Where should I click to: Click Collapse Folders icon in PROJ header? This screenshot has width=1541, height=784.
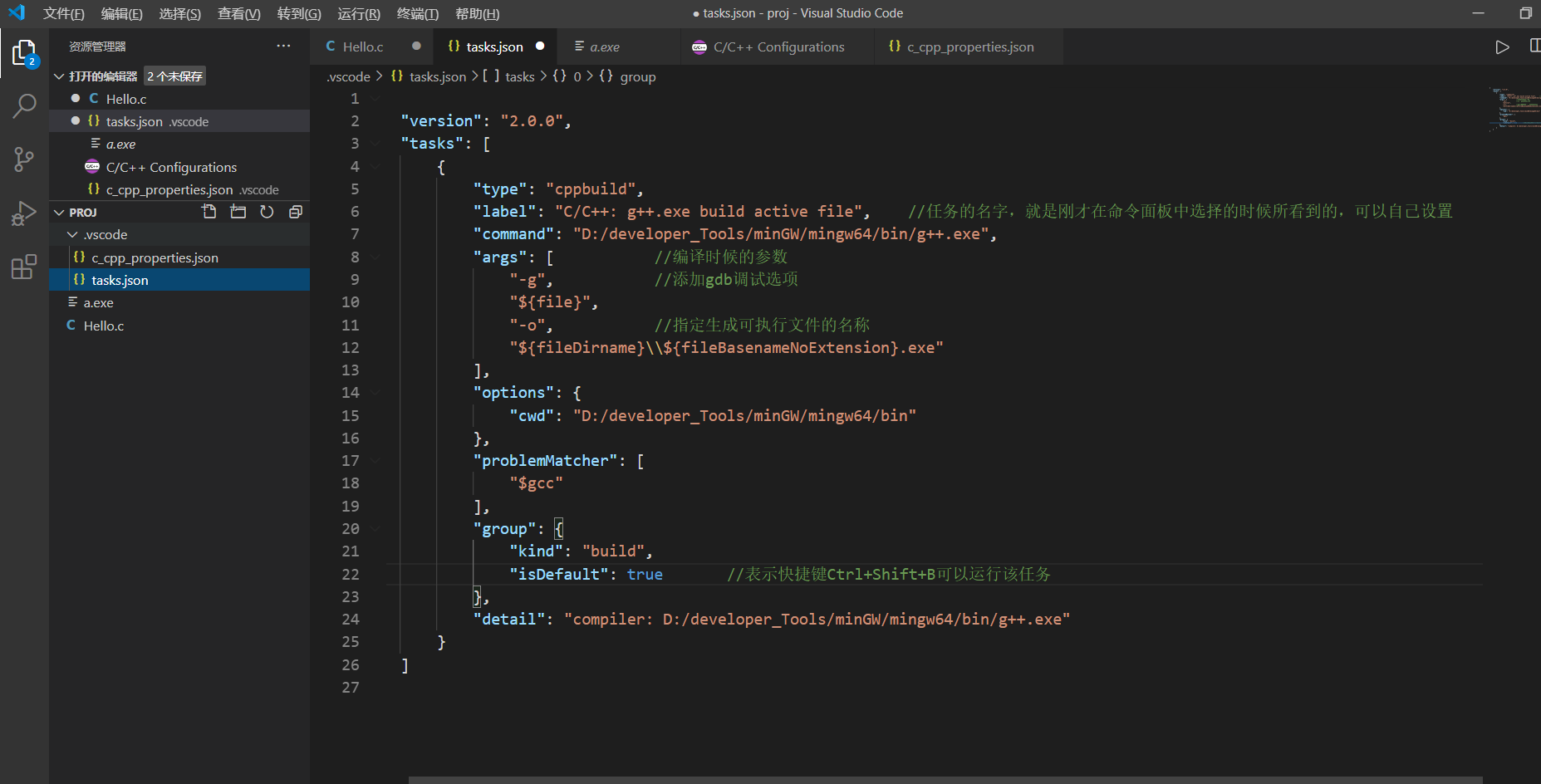[295, 212]
